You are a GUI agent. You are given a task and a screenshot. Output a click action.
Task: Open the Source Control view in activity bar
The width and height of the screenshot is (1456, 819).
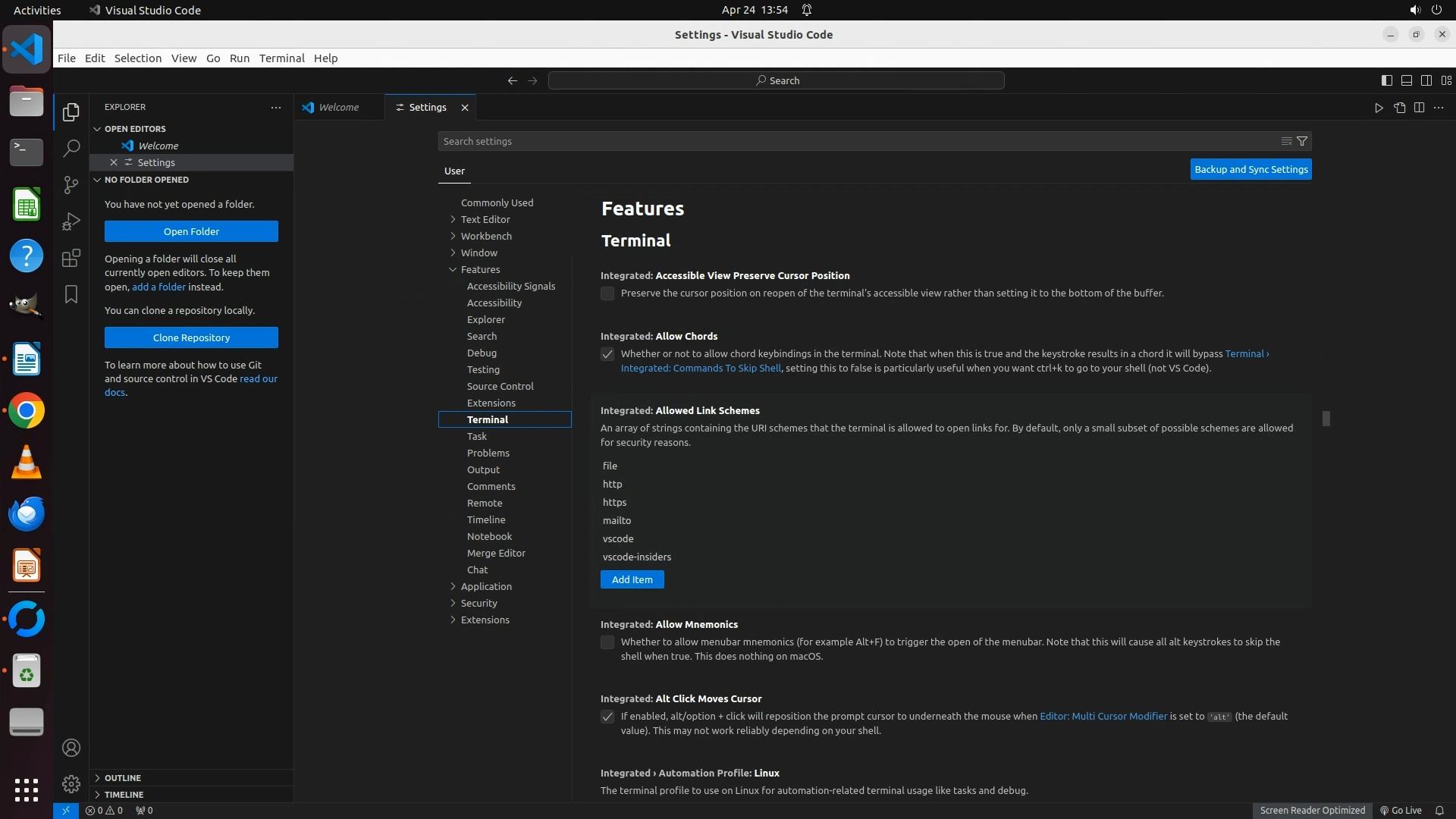coord(71,184)
